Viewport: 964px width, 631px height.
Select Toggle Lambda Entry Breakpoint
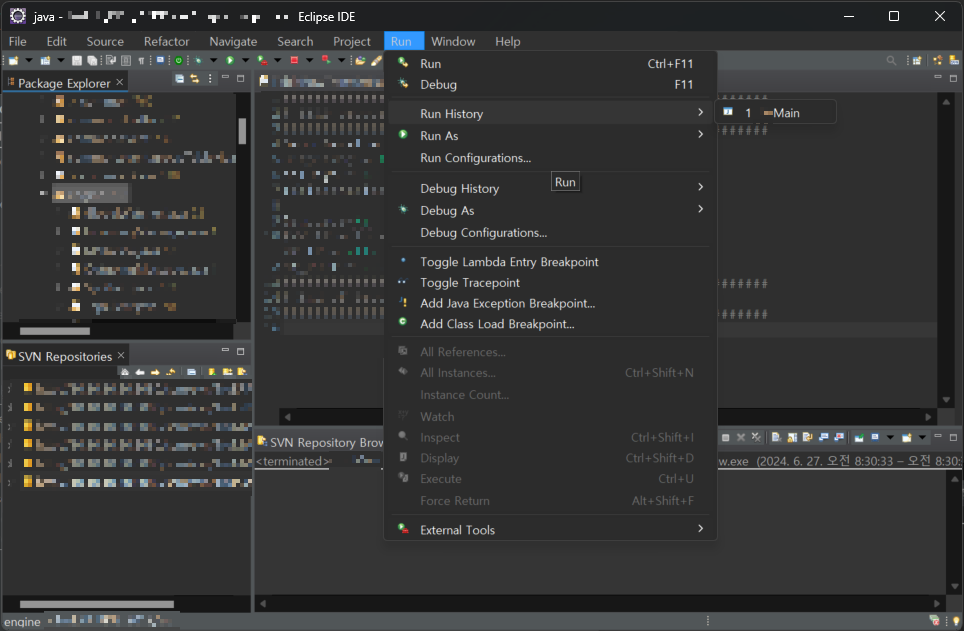[x=550, y=261]
